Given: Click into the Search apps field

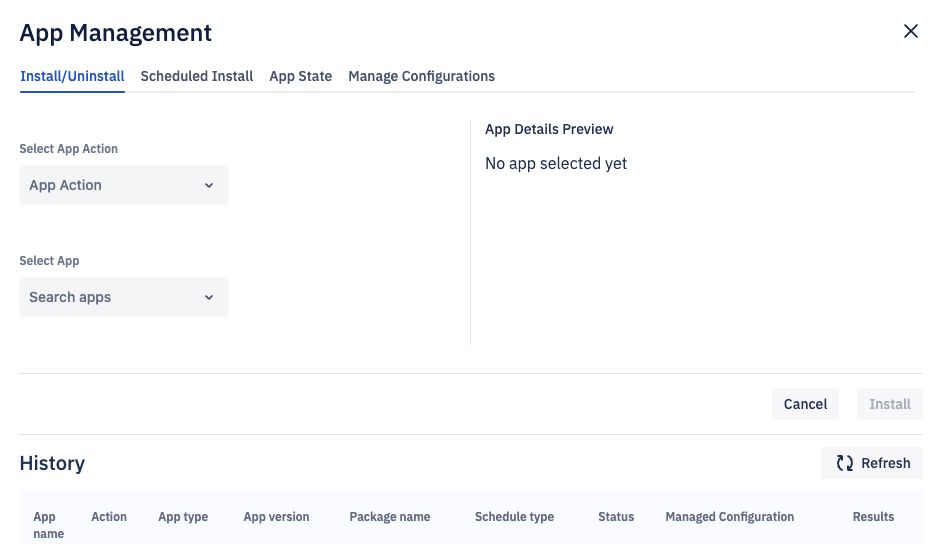Looking at the screenshot, I should click(x=124, y=297).
